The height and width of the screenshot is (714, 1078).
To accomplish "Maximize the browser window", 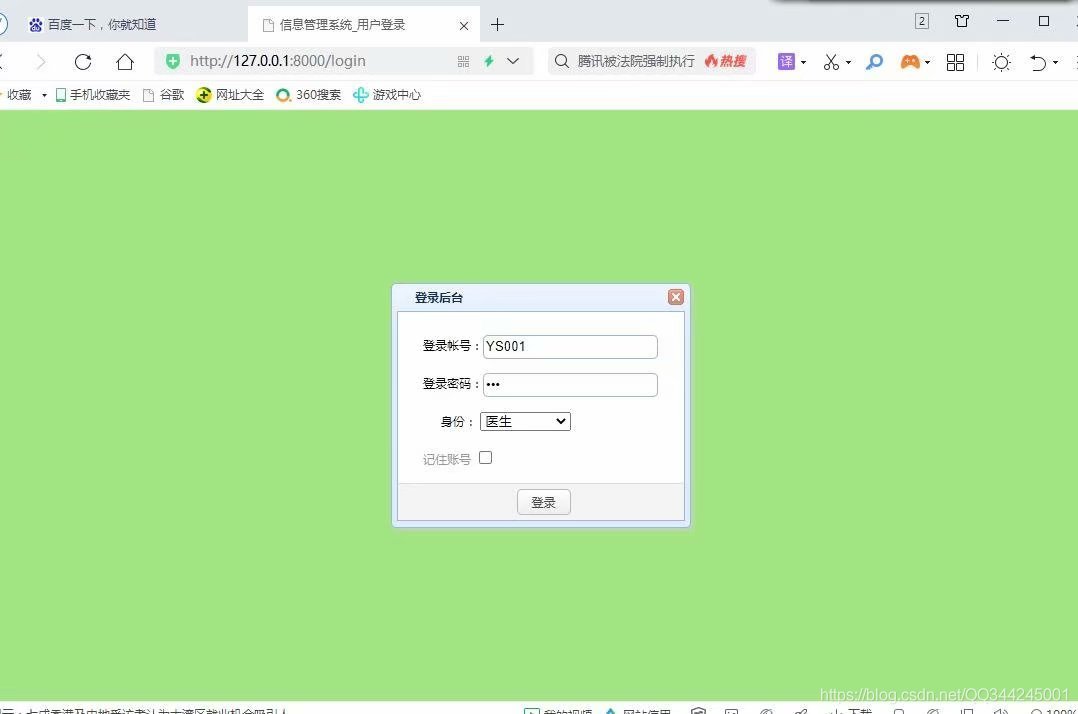I will pyautogui.click(x=1044, y=21).
